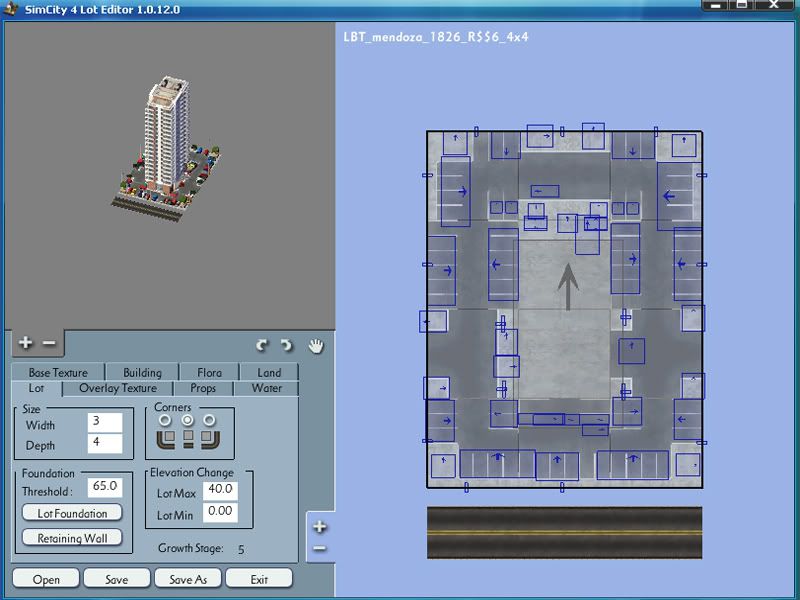Click the Retaining Wall button

click(x=72, y=538)
